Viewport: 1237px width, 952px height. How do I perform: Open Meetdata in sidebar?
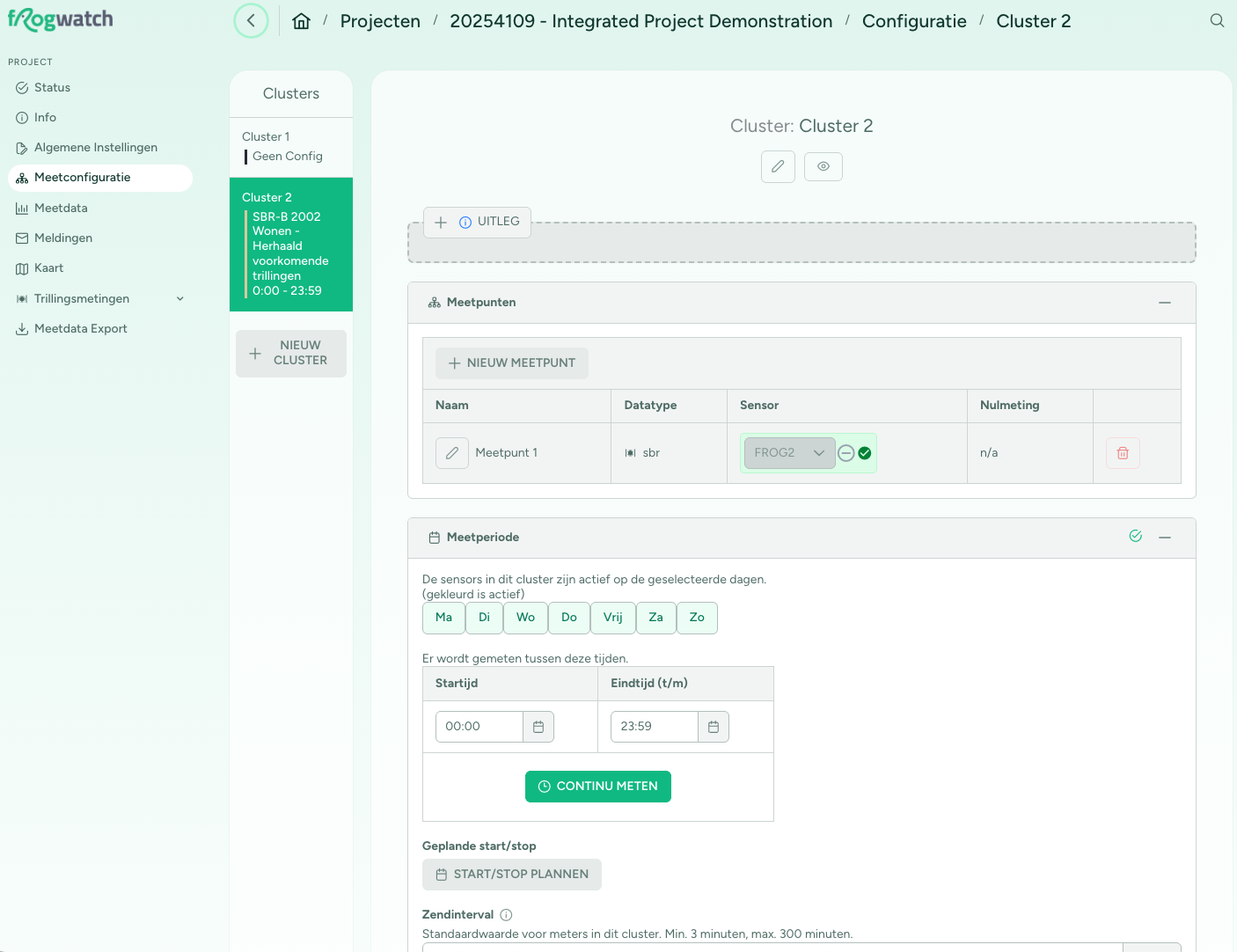[100, 209]
